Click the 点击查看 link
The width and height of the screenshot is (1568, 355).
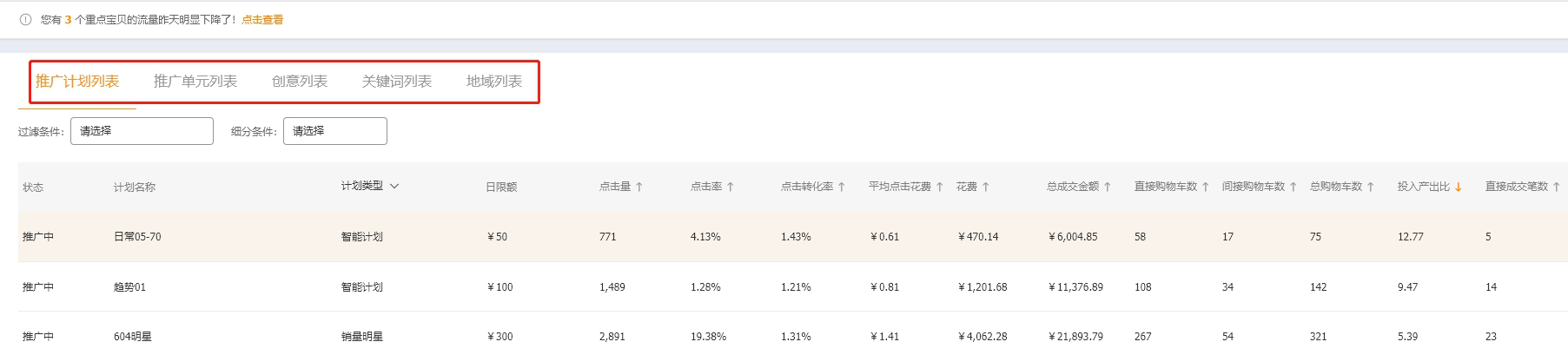[262, 19]
